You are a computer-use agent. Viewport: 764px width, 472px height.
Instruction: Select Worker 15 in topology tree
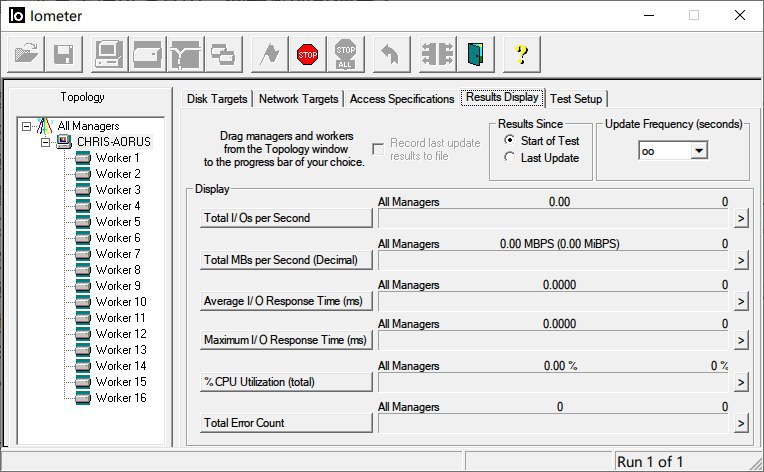click(x=121, y=382)
